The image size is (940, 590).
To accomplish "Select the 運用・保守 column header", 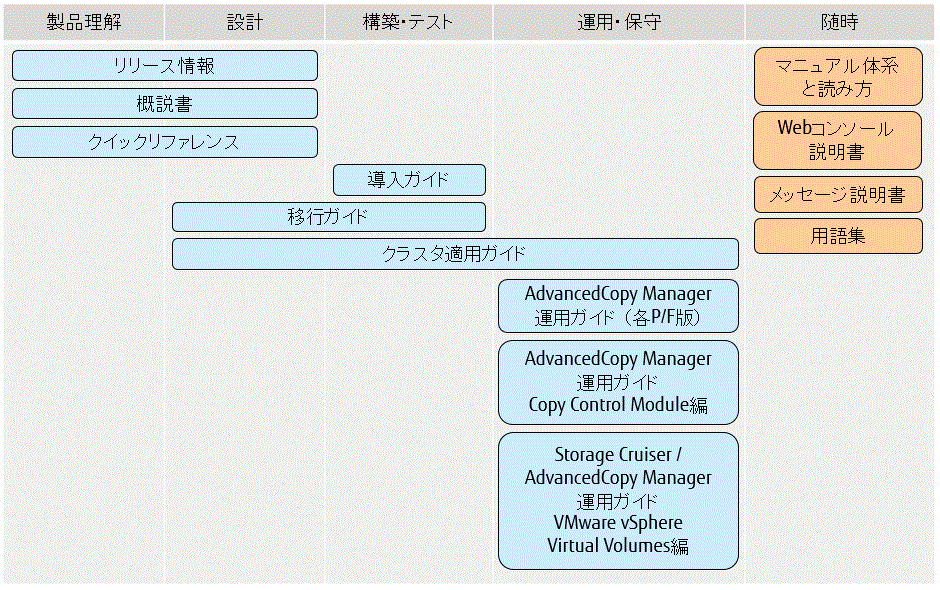I will coord(619,22).
